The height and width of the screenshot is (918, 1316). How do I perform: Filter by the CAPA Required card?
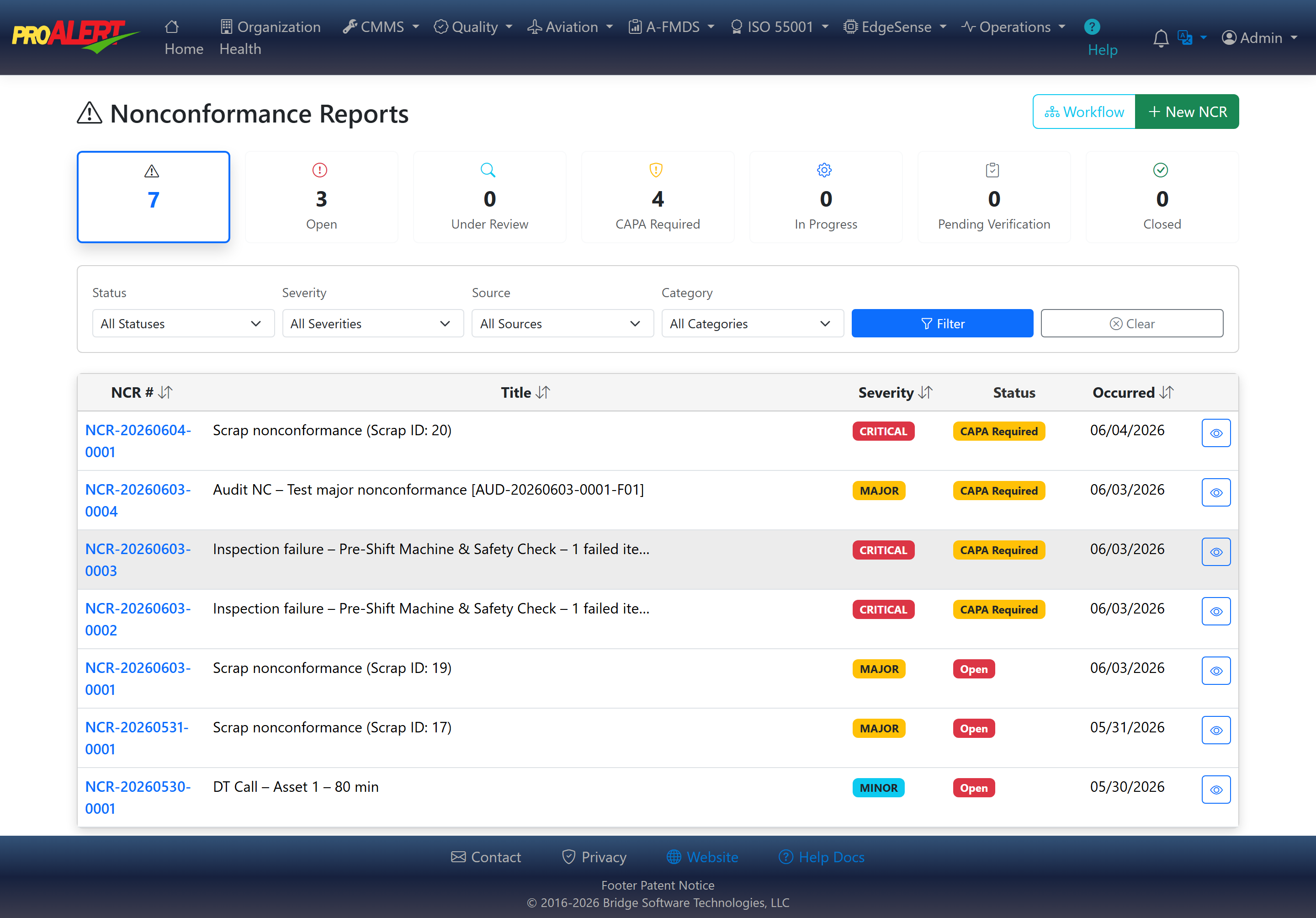point(658,197)
